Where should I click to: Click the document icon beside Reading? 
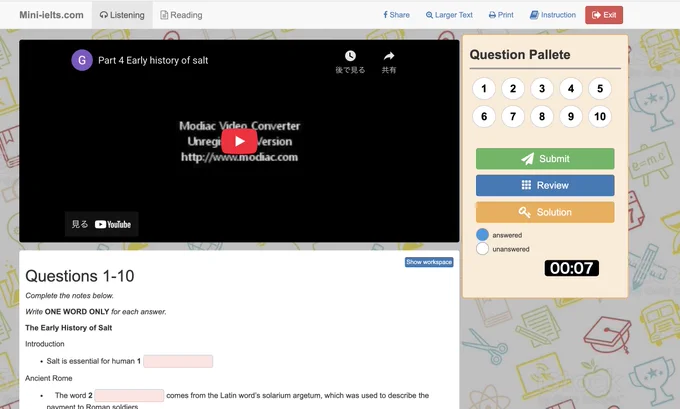click(x=164, y=15)
